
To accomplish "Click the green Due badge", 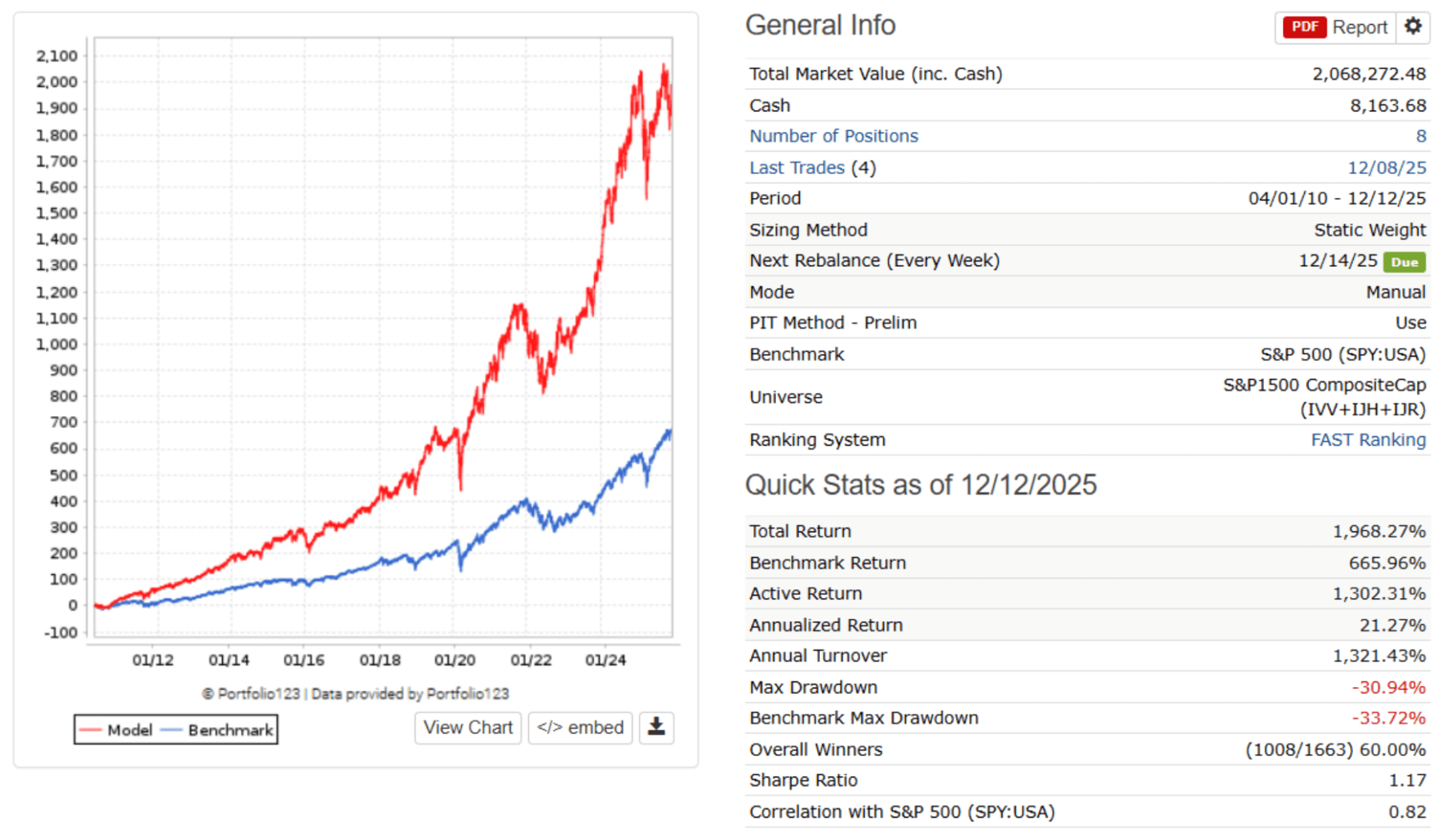I will coord(1404,262).
